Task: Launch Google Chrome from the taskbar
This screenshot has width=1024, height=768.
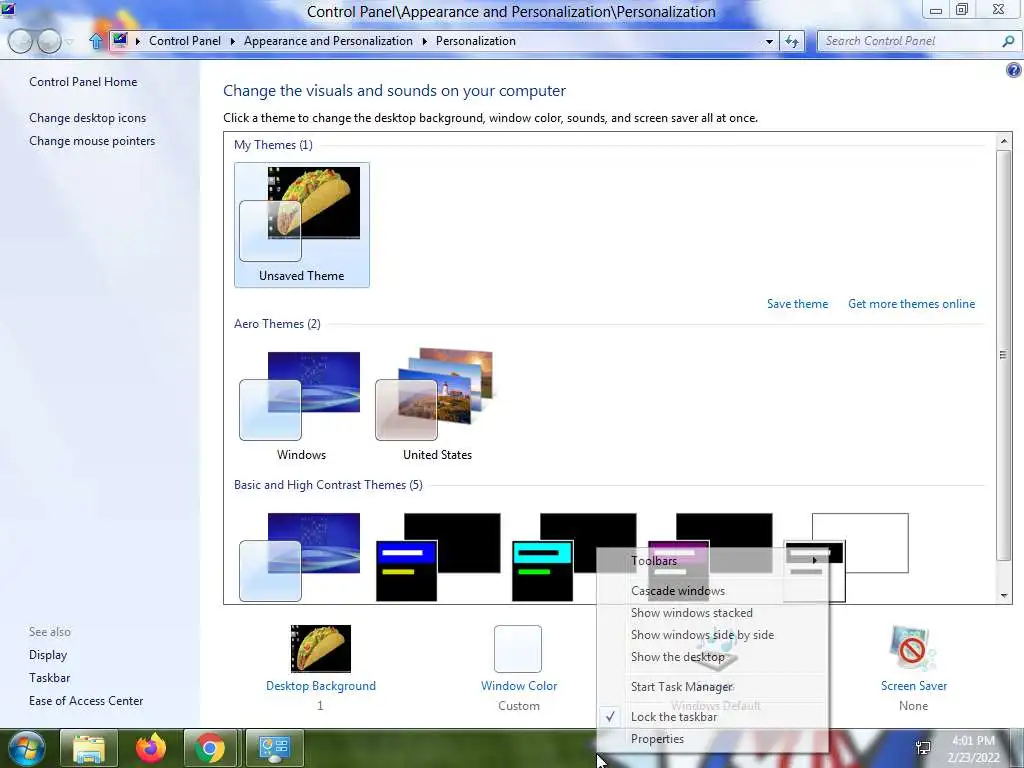Action: 209,748
